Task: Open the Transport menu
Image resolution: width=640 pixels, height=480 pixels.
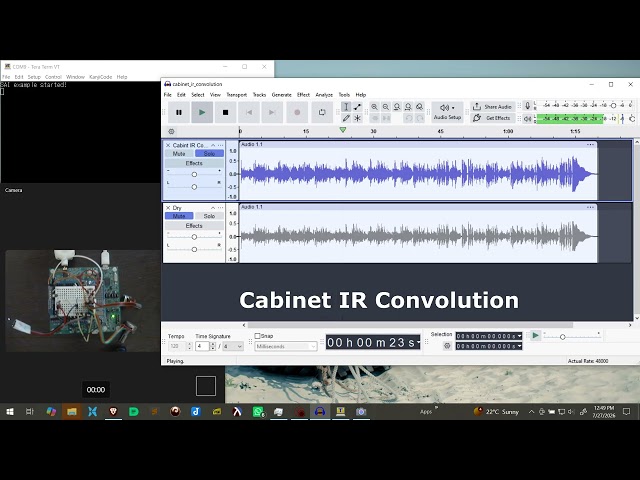Action: pyautogui.click(x=237, y=95)
